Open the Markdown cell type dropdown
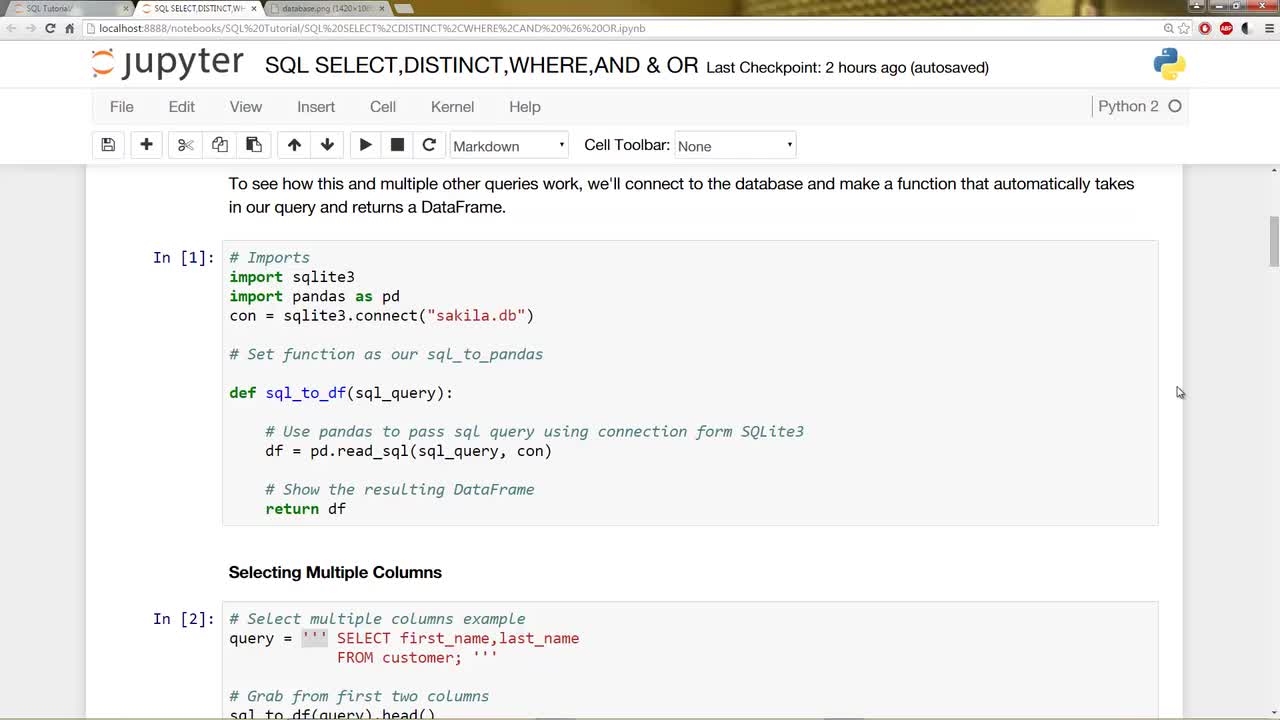The image size is (1280, 720). [509, 146]
